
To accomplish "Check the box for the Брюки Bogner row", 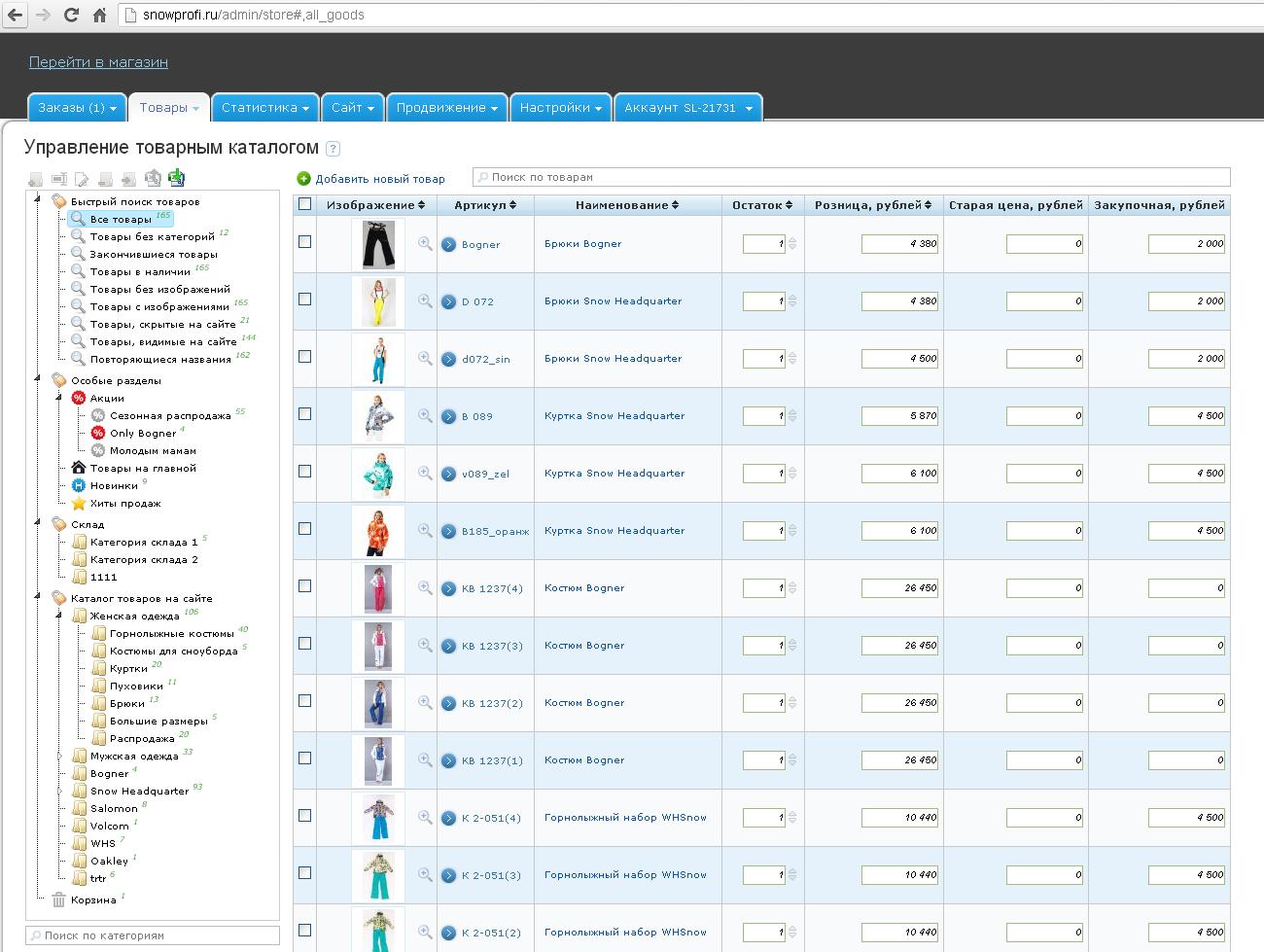I will 305,241.
